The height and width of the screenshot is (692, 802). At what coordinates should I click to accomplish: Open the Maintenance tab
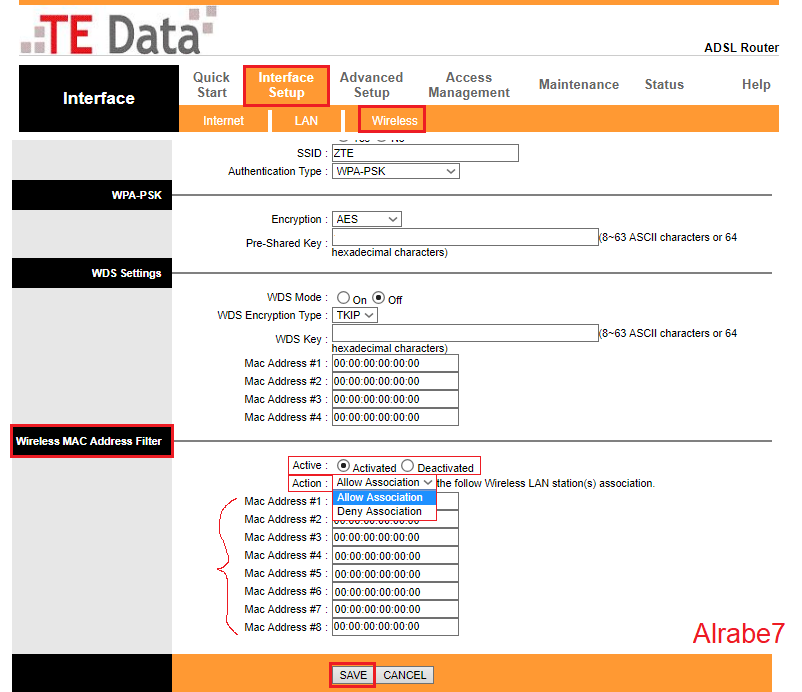[x=578, y=84]
